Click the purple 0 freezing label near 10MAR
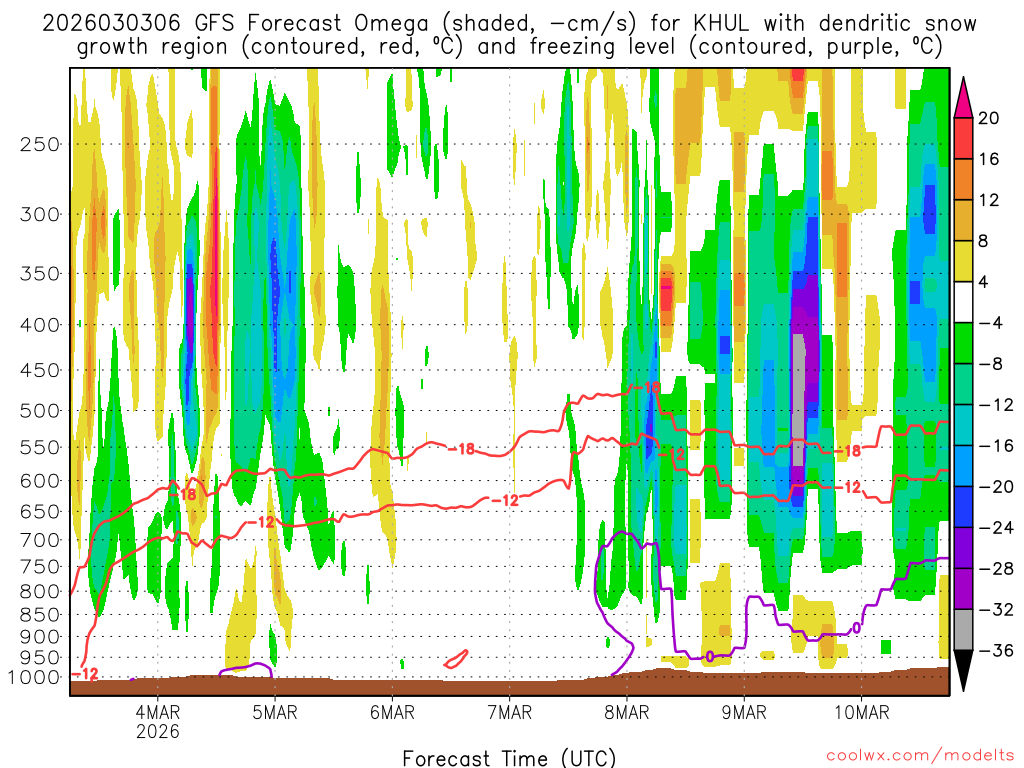Viewport: 1024px width, 768px height. (x=856, y=628)
